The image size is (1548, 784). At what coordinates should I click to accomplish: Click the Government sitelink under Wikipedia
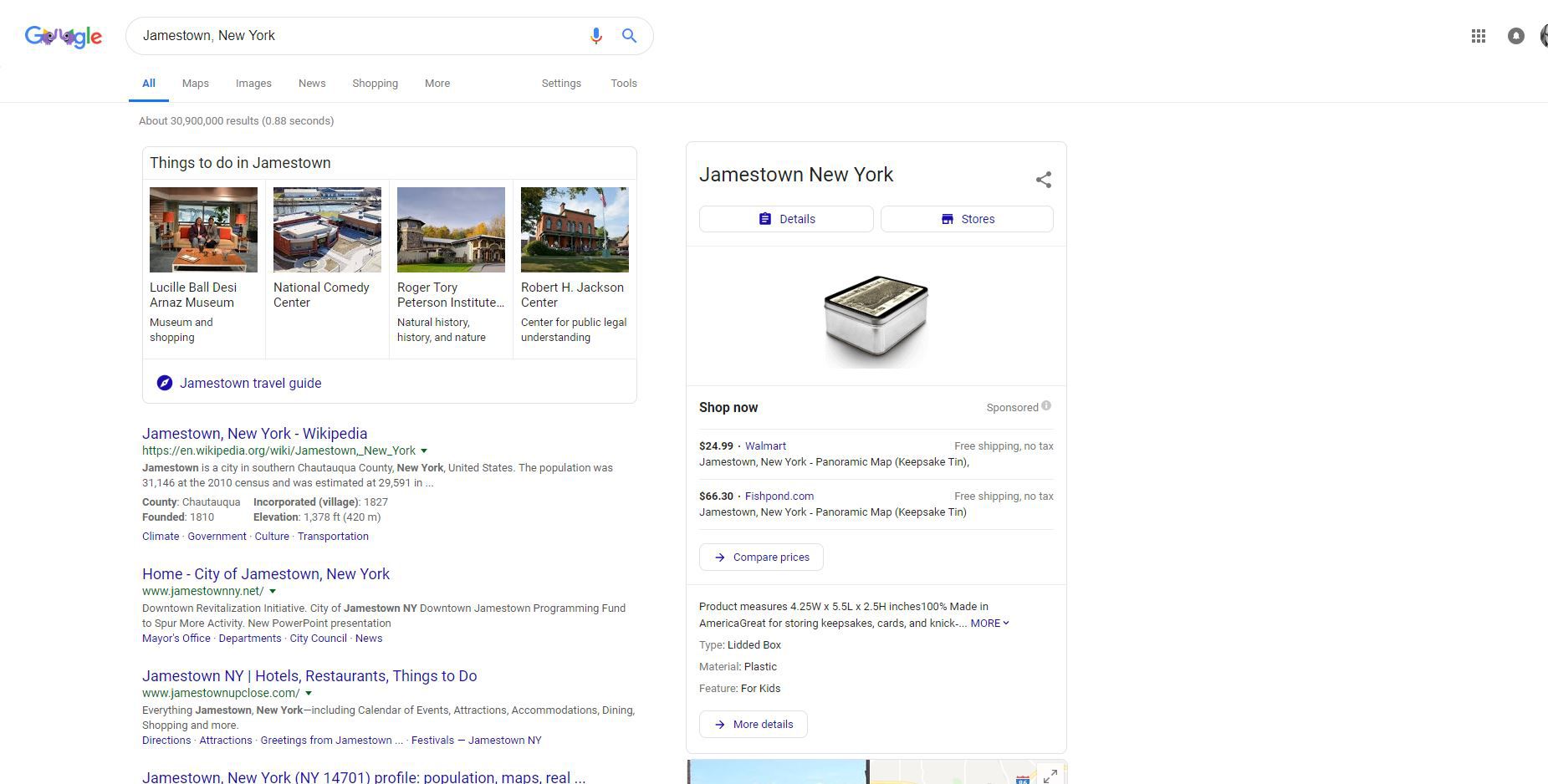[217, 537]
